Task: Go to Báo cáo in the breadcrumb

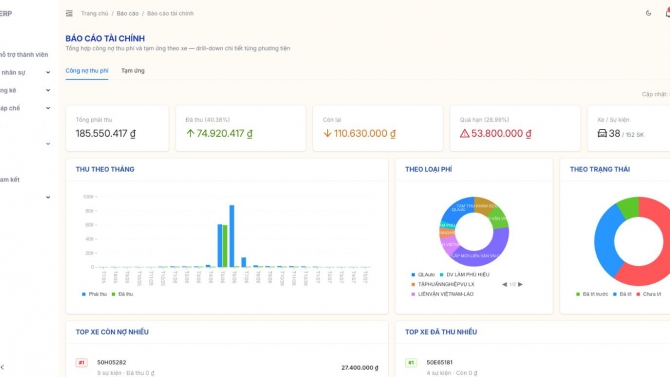Action: 128,14
